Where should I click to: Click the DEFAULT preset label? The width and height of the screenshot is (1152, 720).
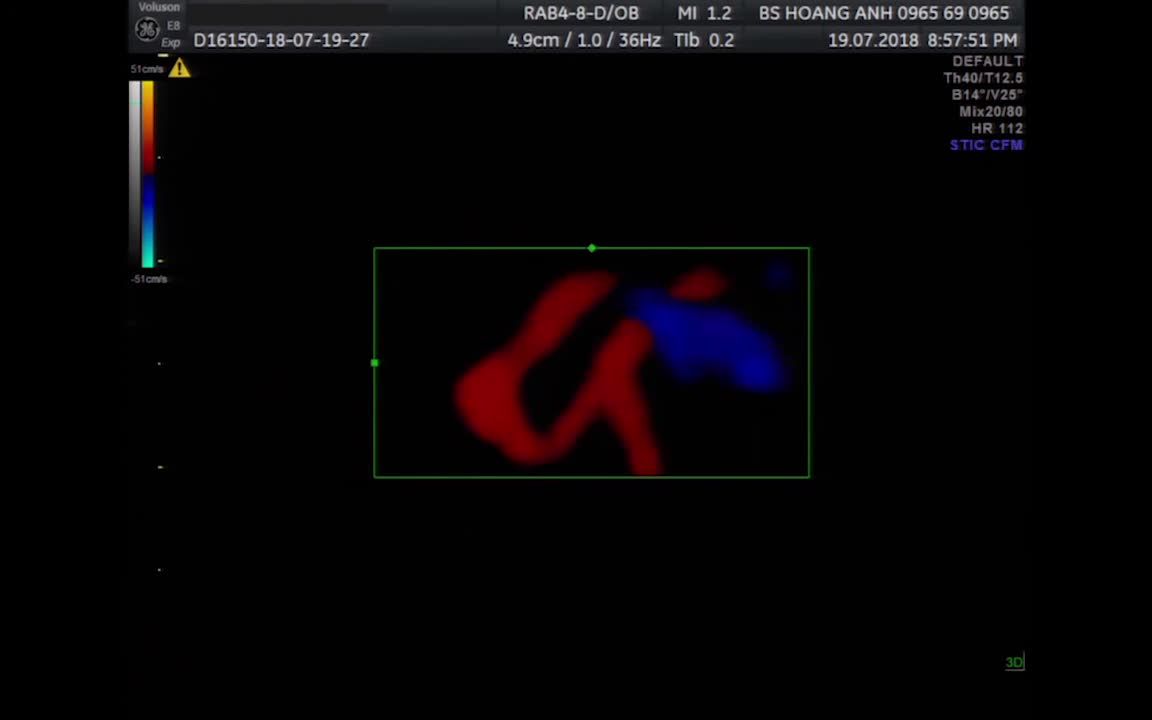click(x=986, y=61)
